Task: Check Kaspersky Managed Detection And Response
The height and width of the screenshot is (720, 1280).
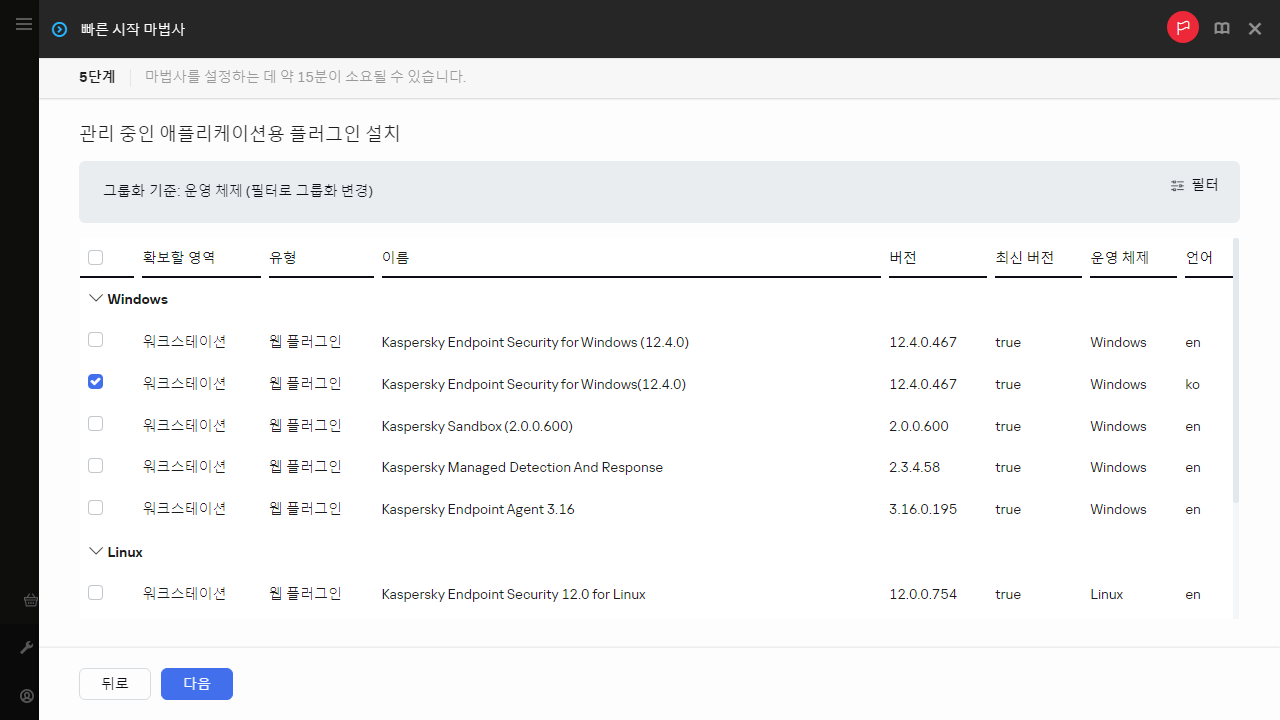Action: pos(95,465)
